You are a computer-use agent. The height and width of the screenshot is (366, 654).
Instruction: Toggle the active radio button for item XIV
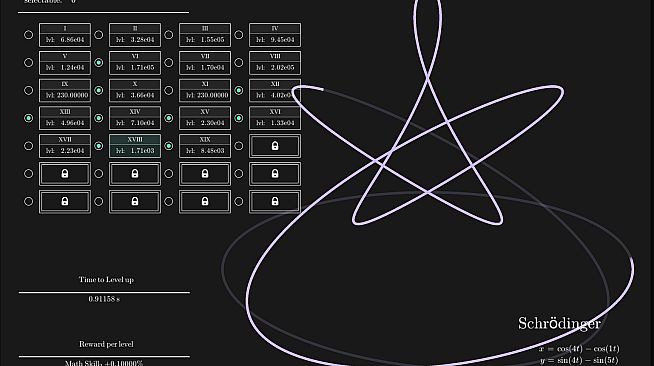(98, 118)
